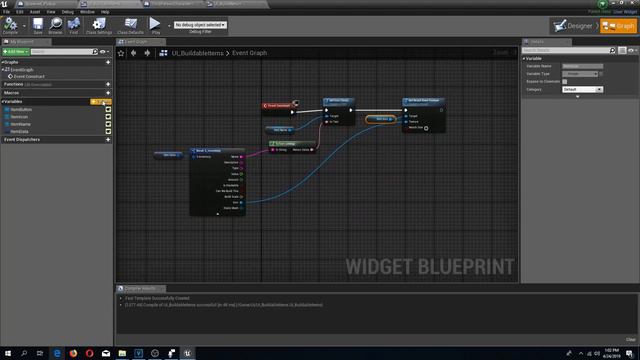The width and height of the screenshot is (640, 360).
Task: Collapse the Graphs section
Action: coord(2,62)
